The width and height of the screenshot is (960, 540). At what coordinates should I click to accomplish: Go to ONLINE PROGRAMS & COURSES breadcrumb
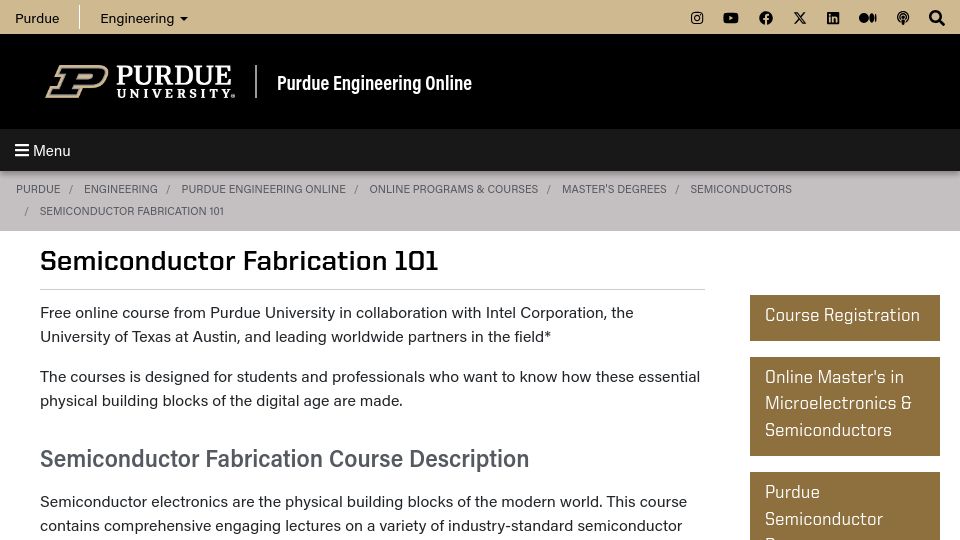point(454,189)
